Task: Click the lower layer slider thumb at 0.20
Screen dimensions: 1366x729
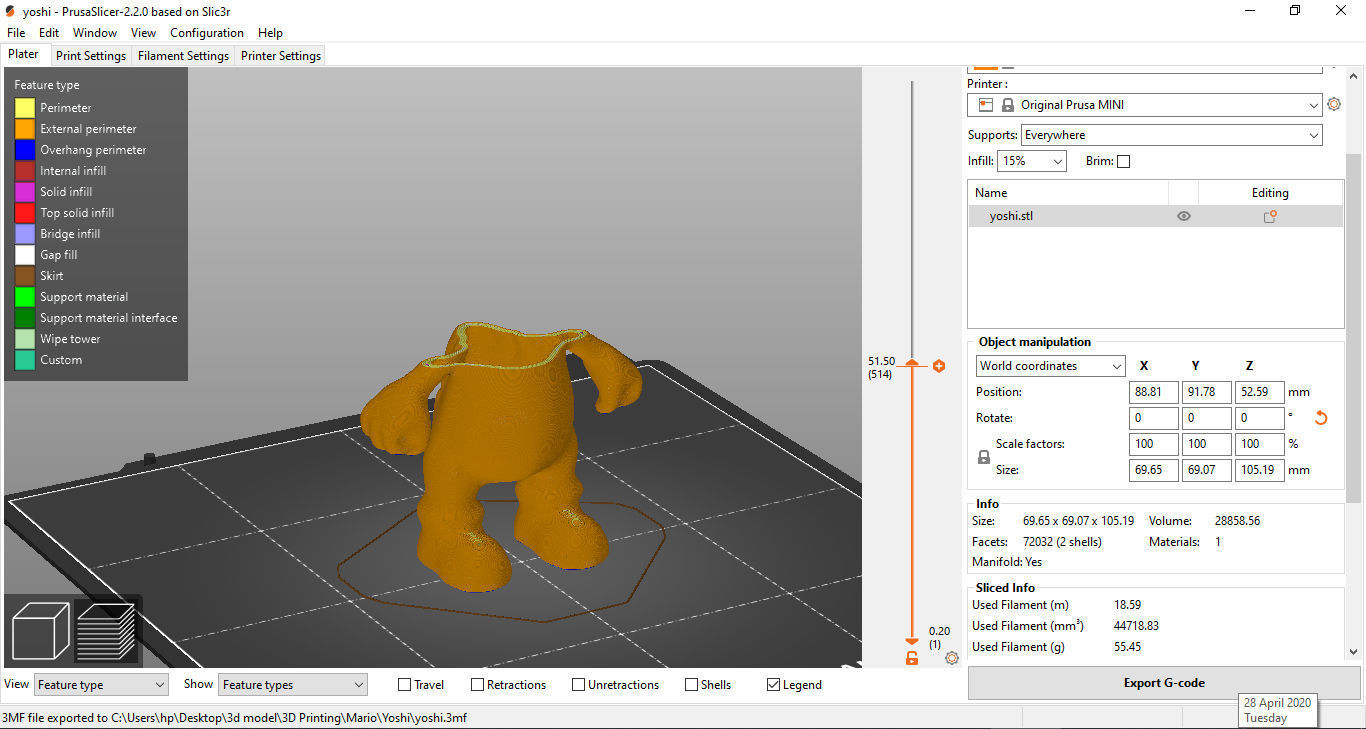Action: 912,642
